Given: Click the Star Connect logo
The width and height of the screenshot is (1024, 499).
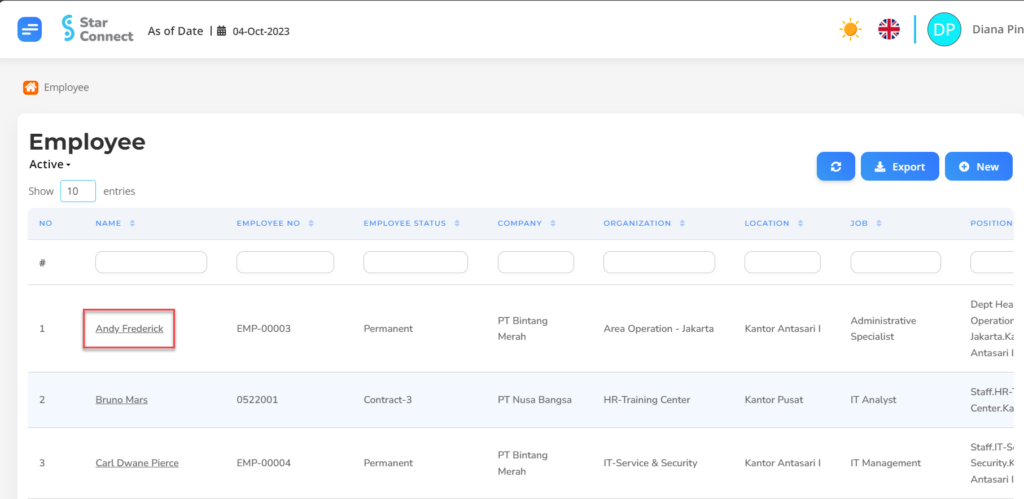Looking at the screenshot, I should pos(97,29).
